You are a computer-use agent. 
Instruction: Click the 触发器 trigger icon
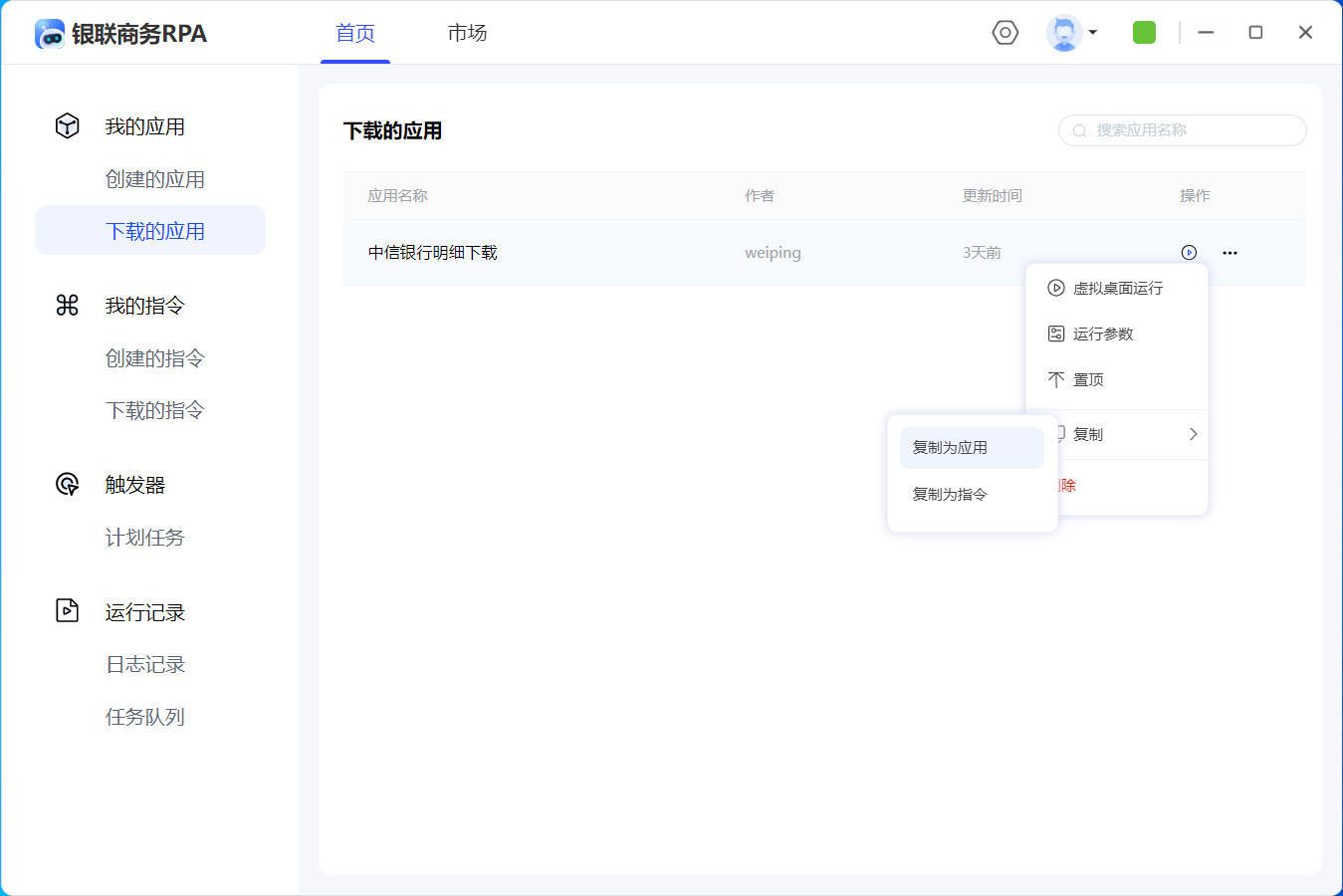[x=67, y=485]
